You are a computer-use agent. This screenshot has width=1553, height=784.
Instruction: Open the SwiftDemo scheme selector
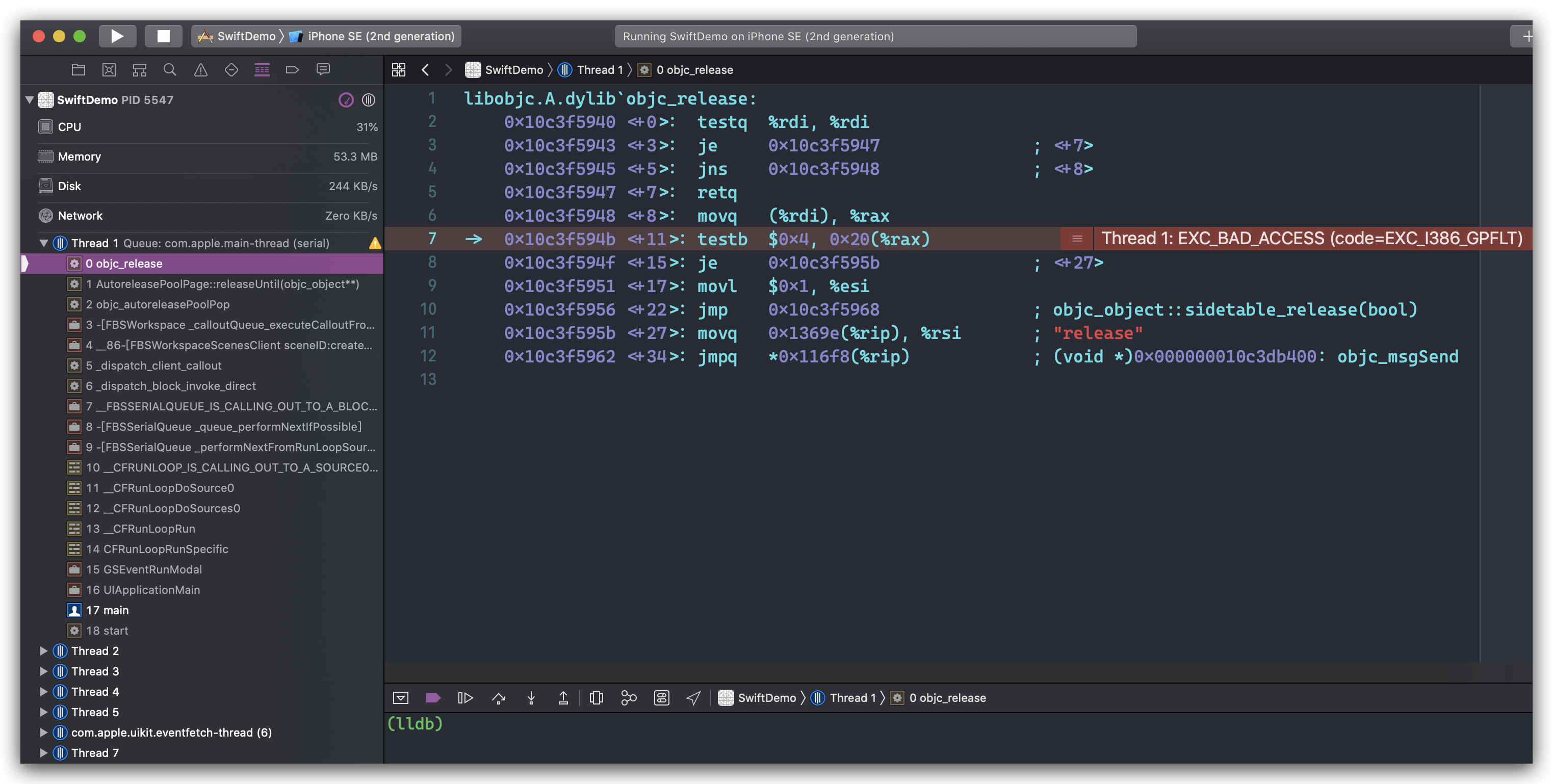pyautogui.click(x=237, y=36)
